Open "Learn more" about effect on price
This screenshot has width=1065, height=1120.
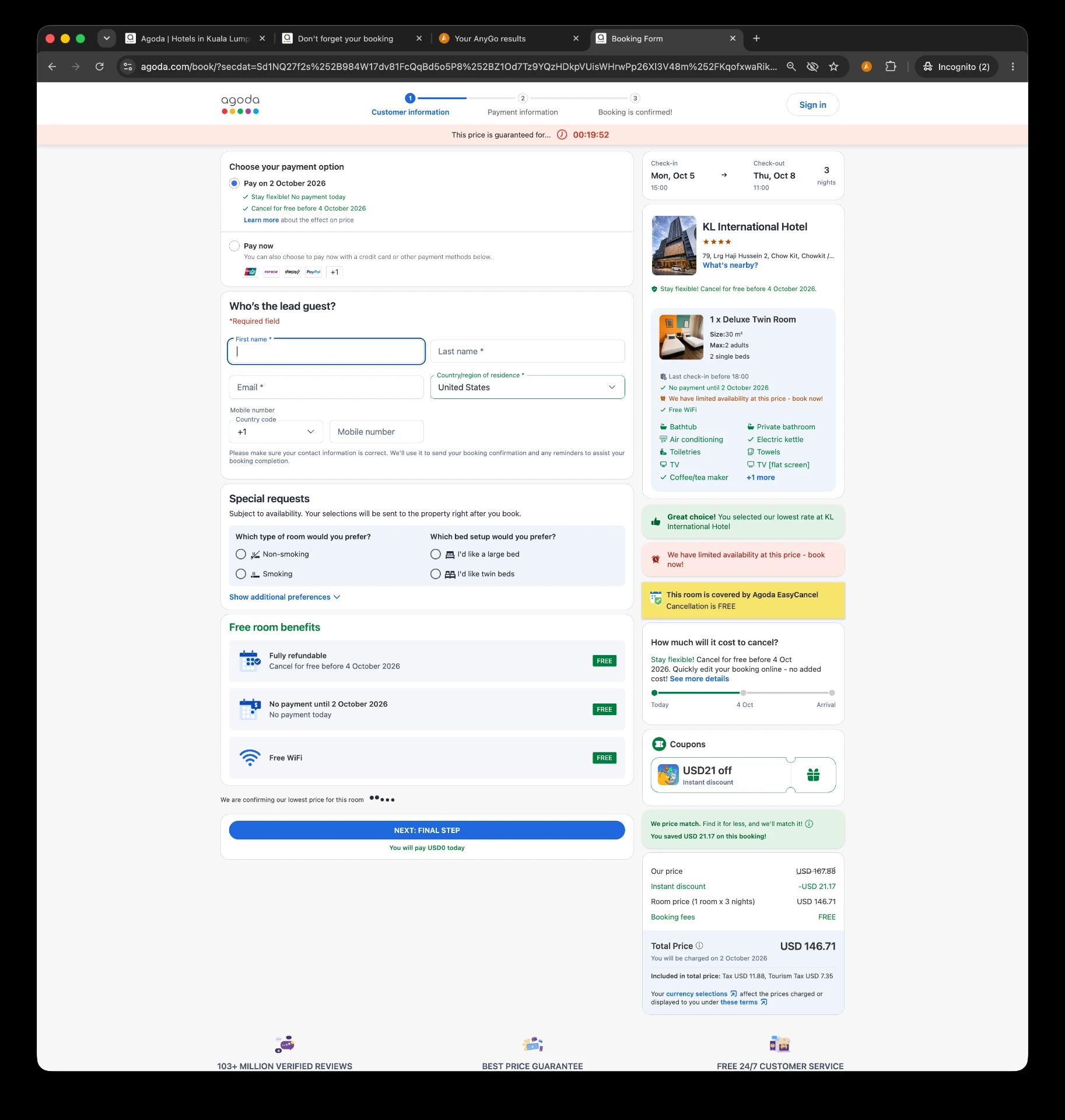point(261,220)
